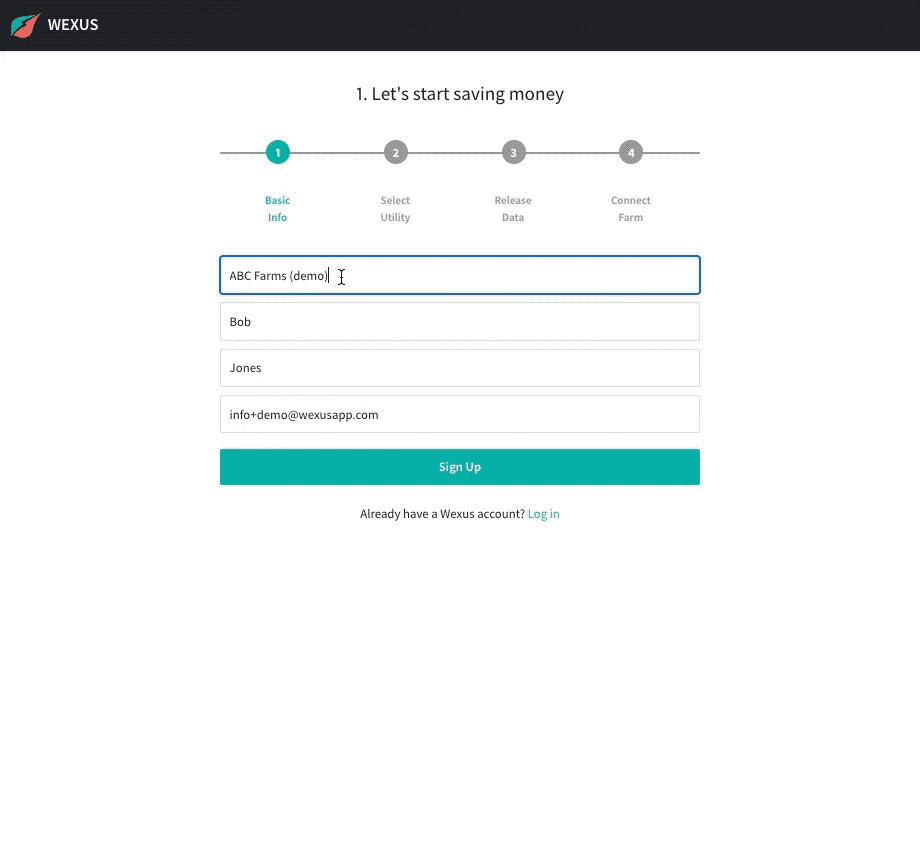
Task: Follow the Log in link
Action: click(543, 514)
